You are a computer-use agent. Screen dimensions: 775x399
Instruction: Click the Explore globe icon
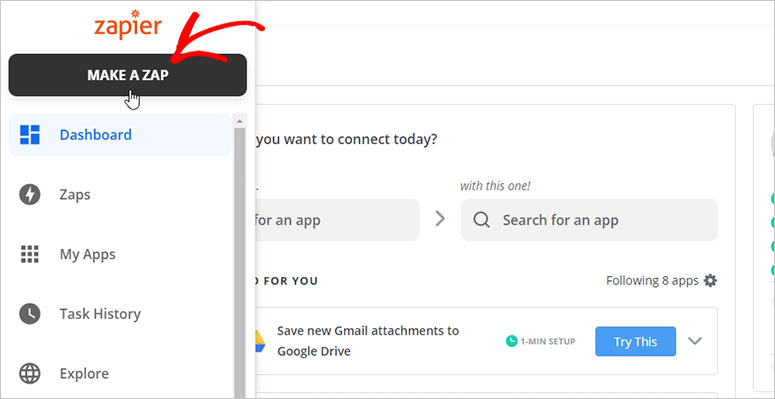[x=30, y=373]
